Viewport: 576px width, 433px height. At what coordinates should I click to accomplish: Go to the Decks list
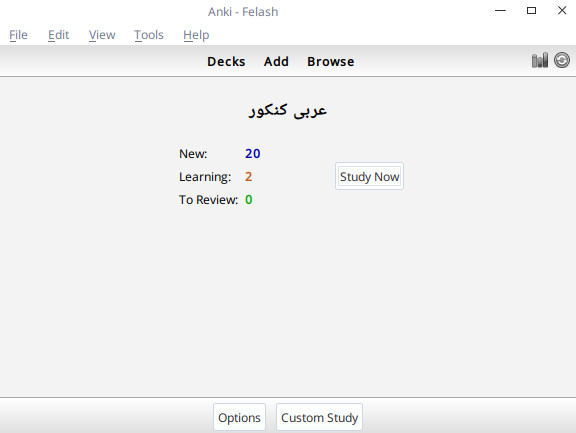pyautogui.click(x=226, y=61)
